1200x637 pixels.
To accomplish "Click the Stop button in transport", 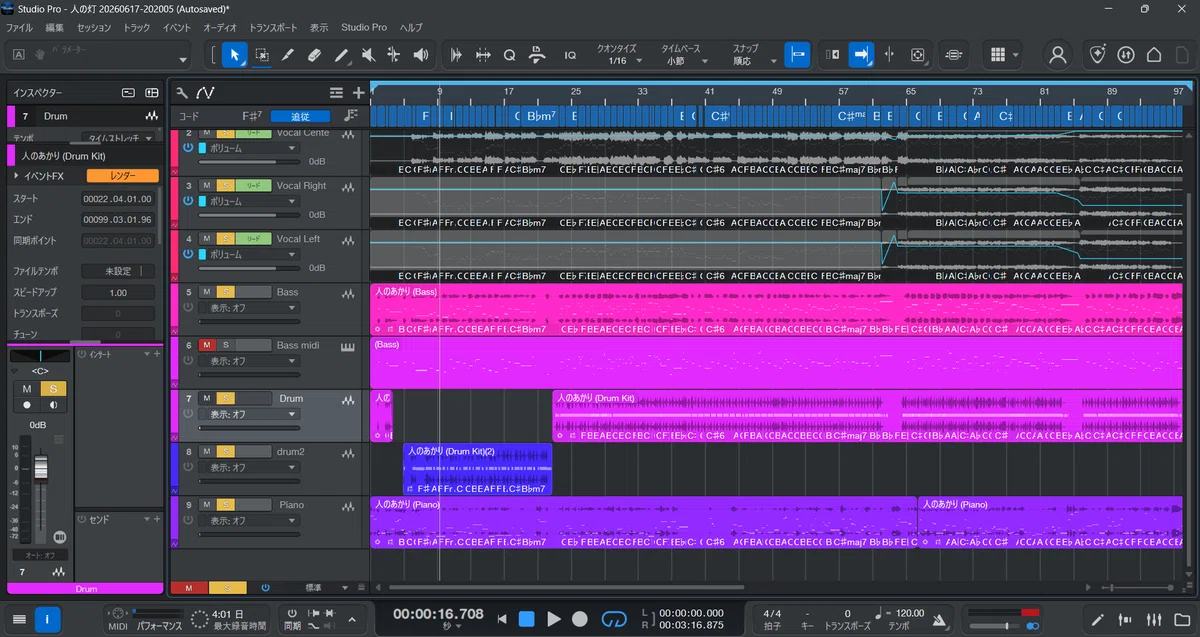I will [526, 619].
